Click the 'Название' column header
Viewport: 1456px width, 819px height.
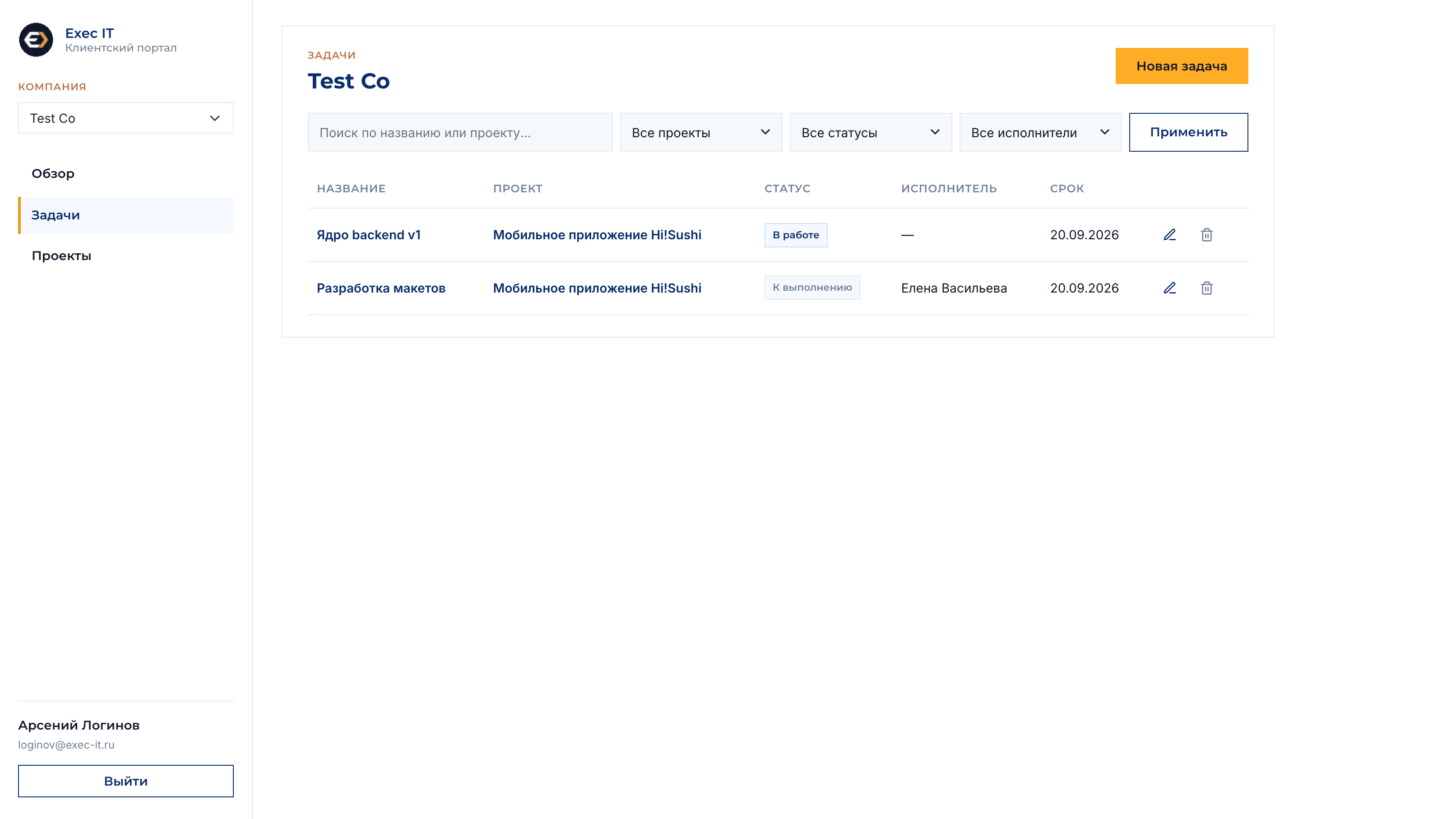pos(351,188)
